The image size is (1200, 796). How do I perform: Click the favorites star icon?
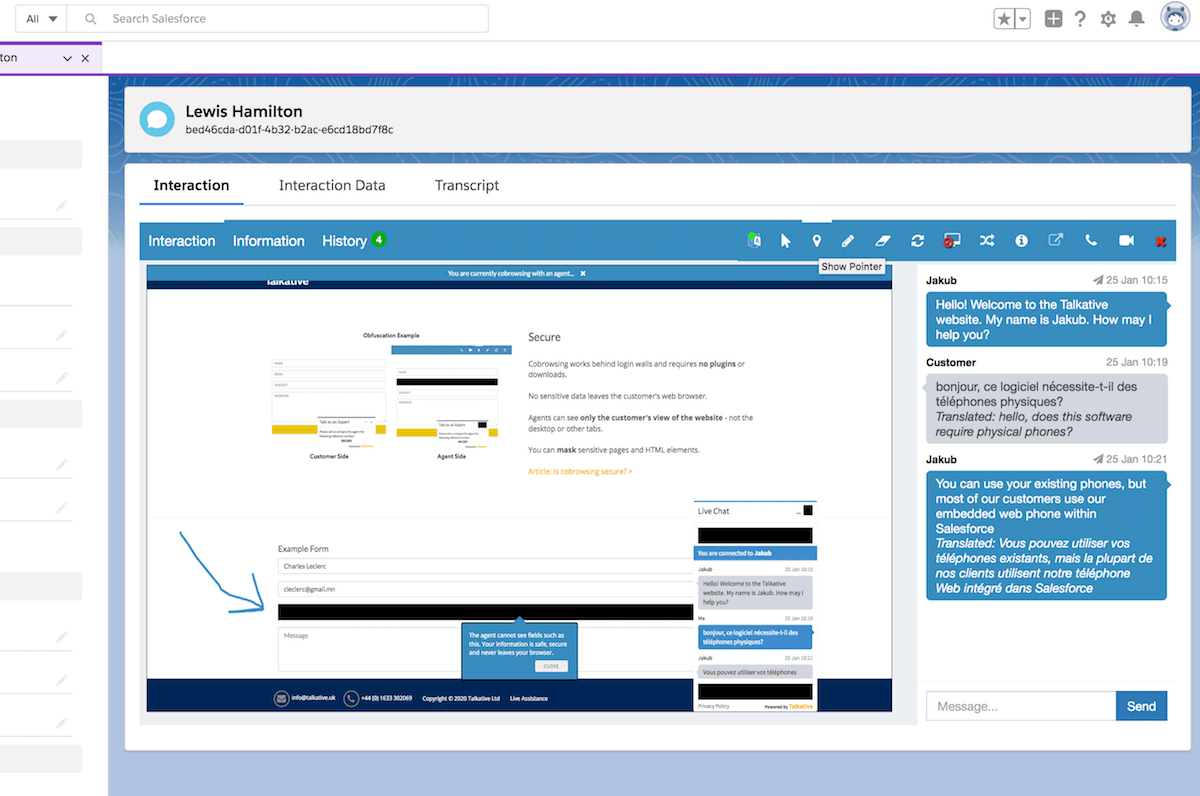pos(1004,19)
